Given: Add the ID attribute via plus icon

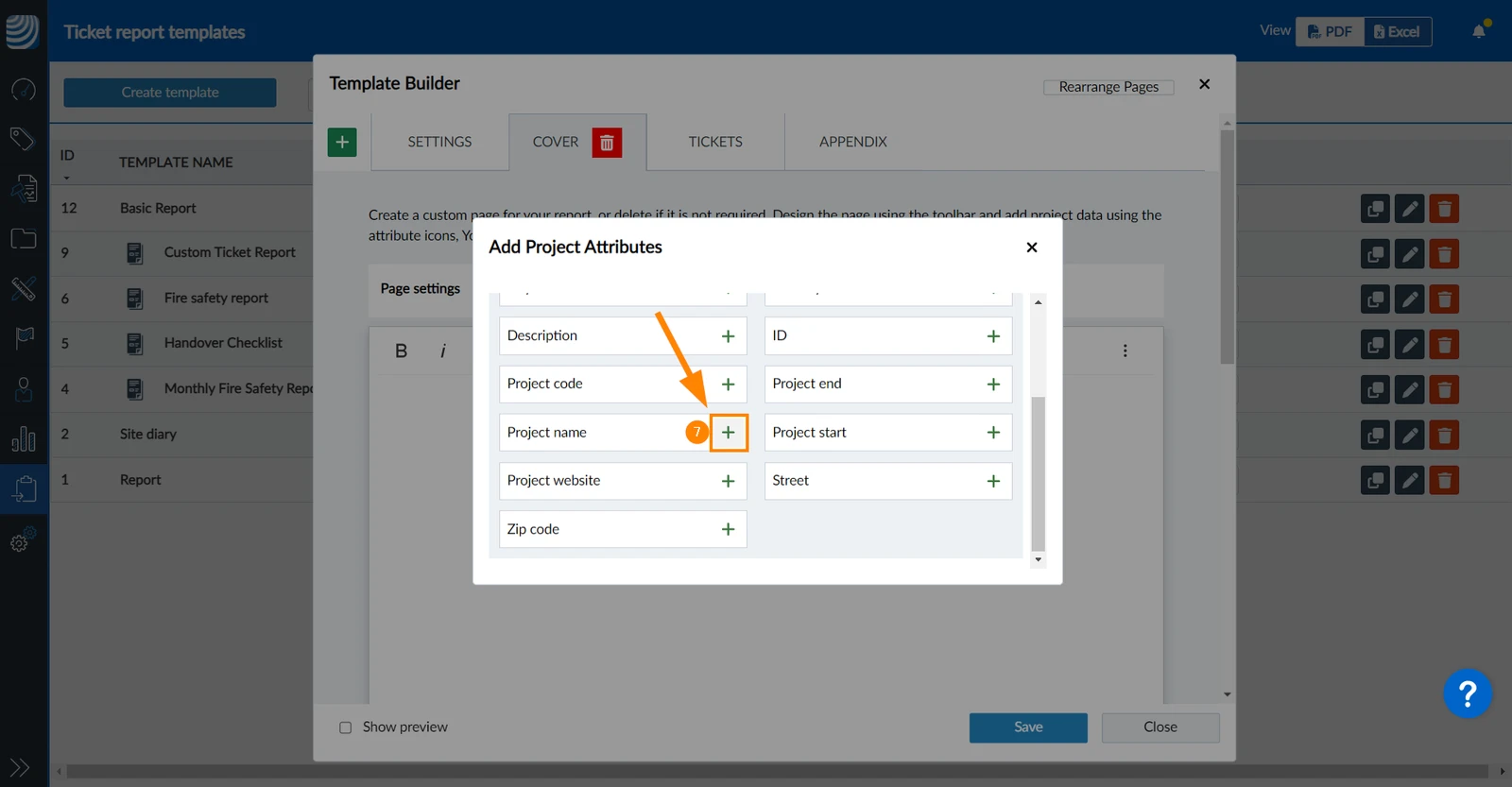Looking at the screenshot, I should (993, 336).
